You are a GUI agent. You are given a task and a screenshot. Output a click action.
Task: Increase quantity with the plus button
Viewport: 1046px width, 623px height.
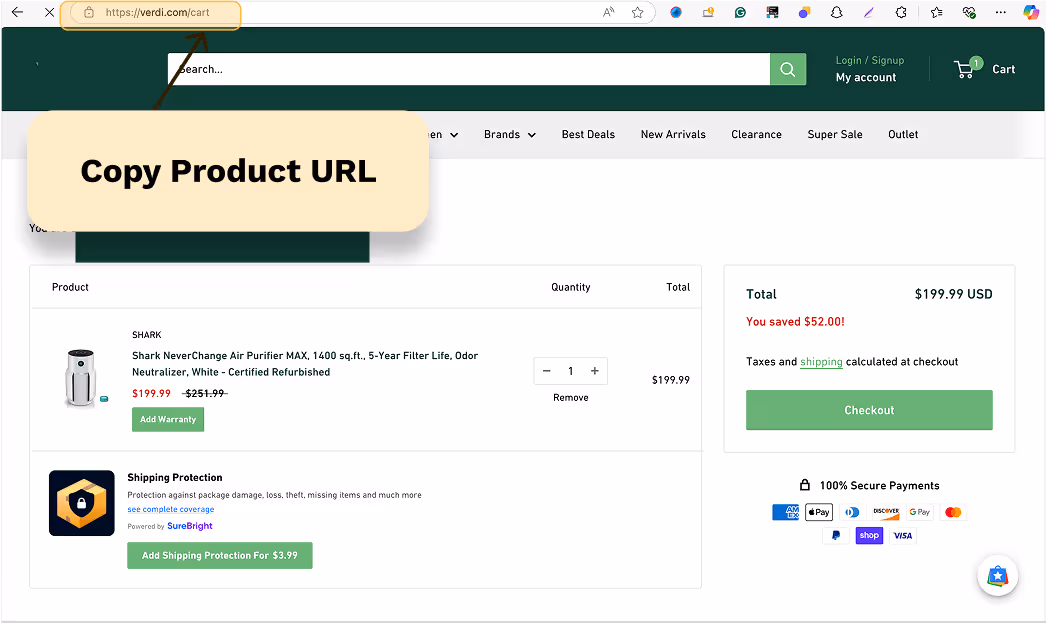click(594, 371)
